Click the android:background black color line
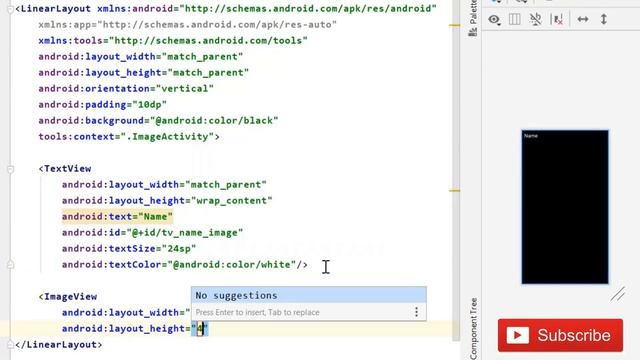640x360 pixels. [x=158, y=120]
